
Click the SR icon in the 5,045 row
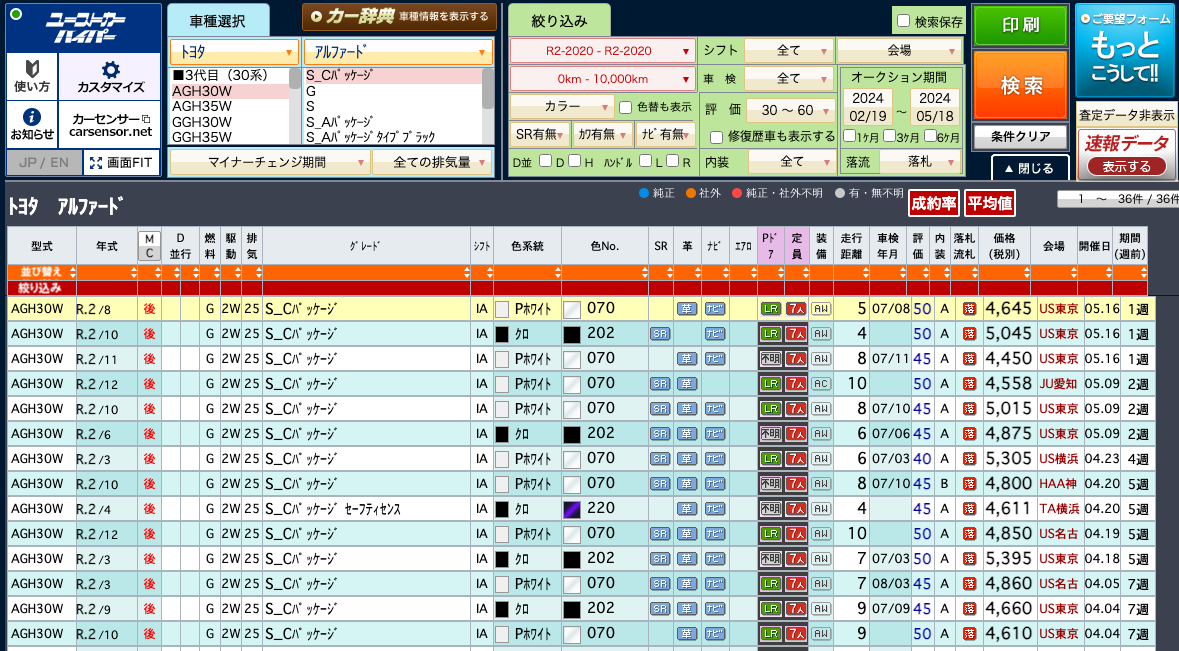click(660, 334)
